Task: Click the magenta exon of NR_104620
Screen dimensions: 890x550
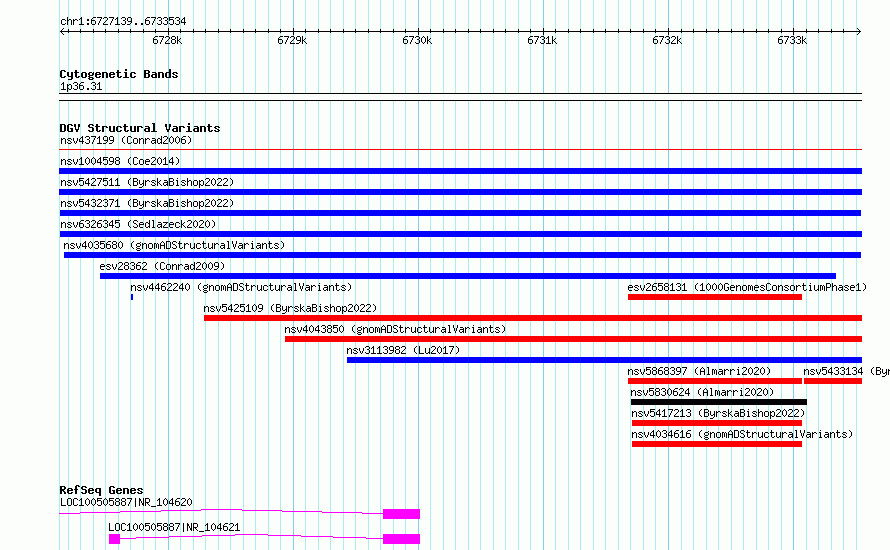Action: pos(401,514)
